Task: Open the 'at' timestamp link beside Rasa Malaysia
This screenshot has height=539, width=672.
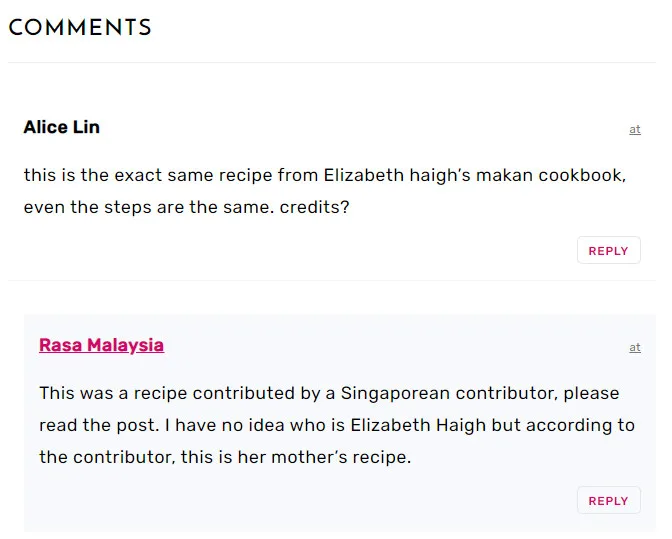Action: click(x=634, y=348)
